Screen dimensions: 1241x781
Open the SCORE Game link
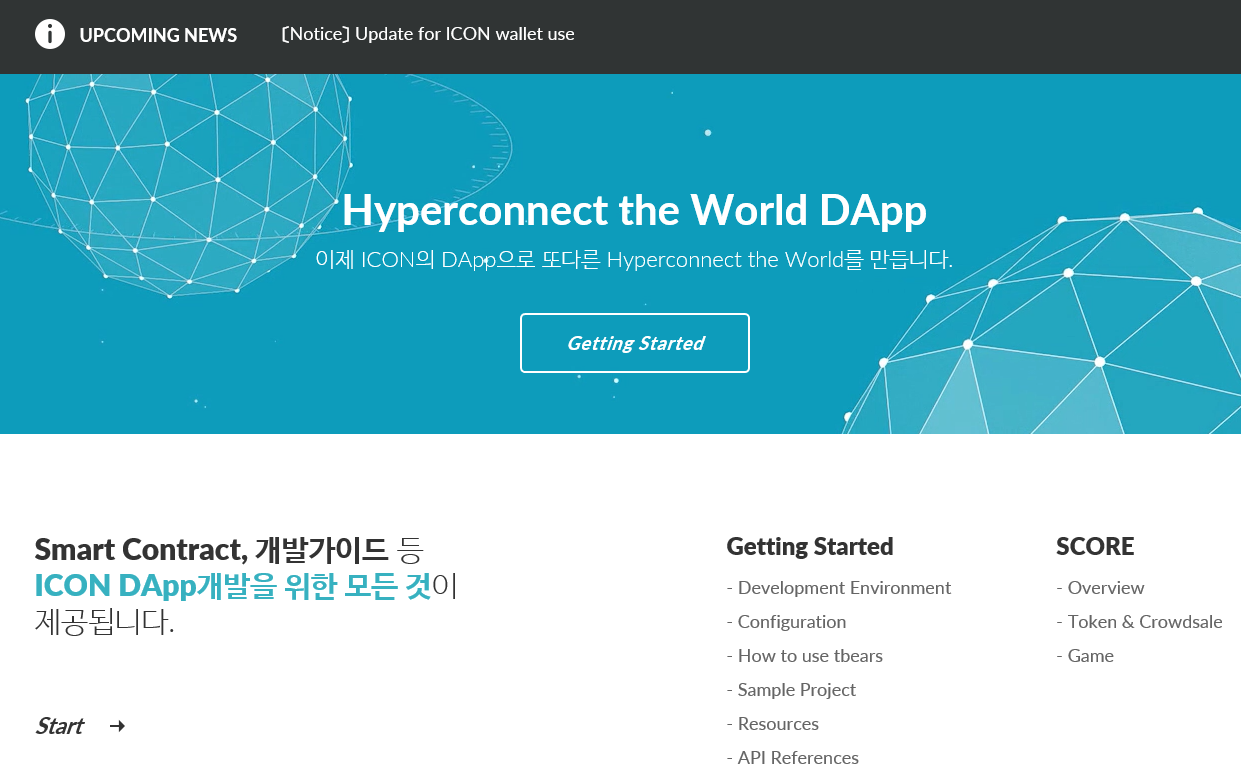(x=1085, y=656)
